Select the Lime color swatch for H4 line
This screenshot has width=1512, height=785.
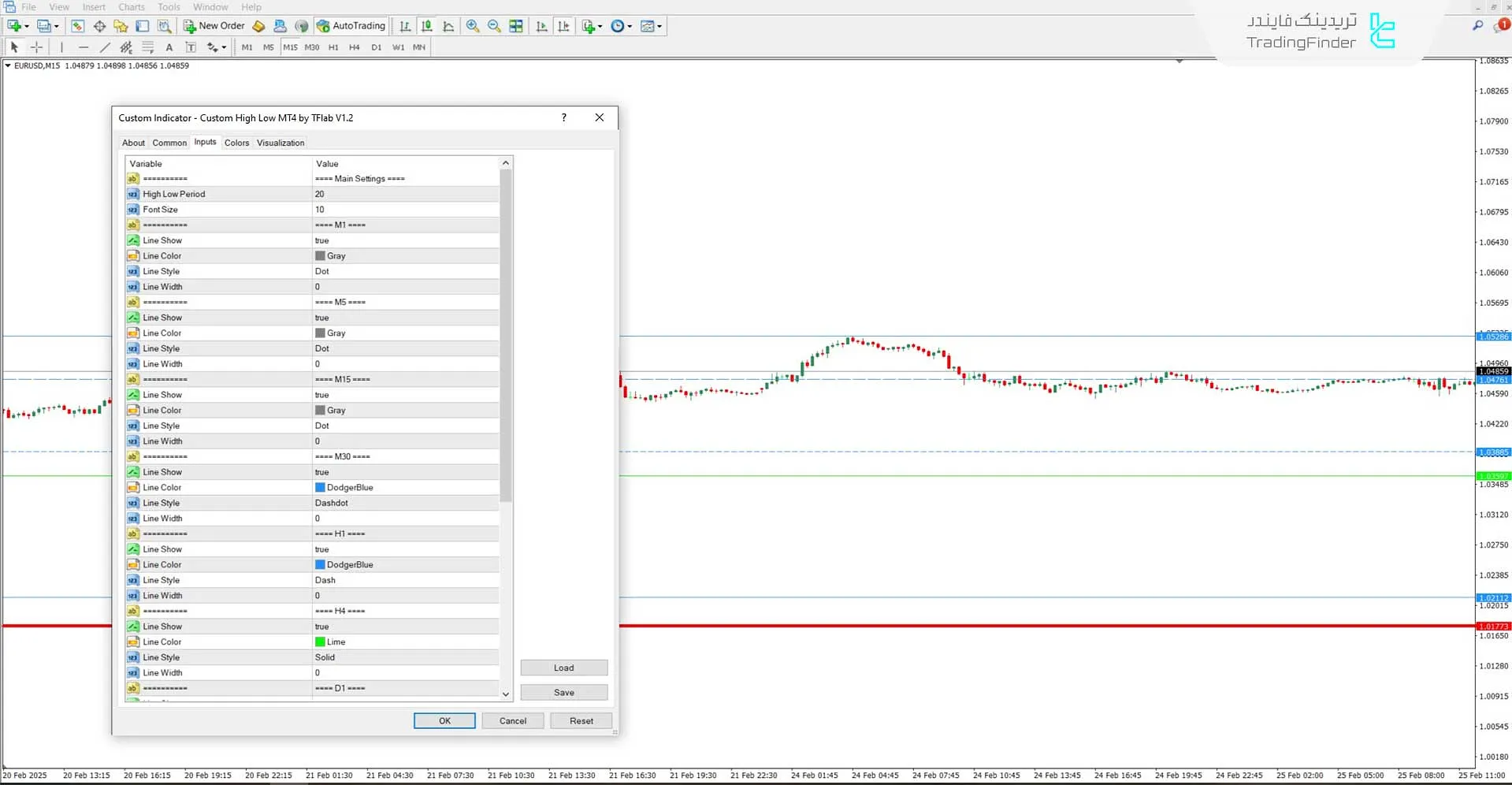click(x=320, y=642)
